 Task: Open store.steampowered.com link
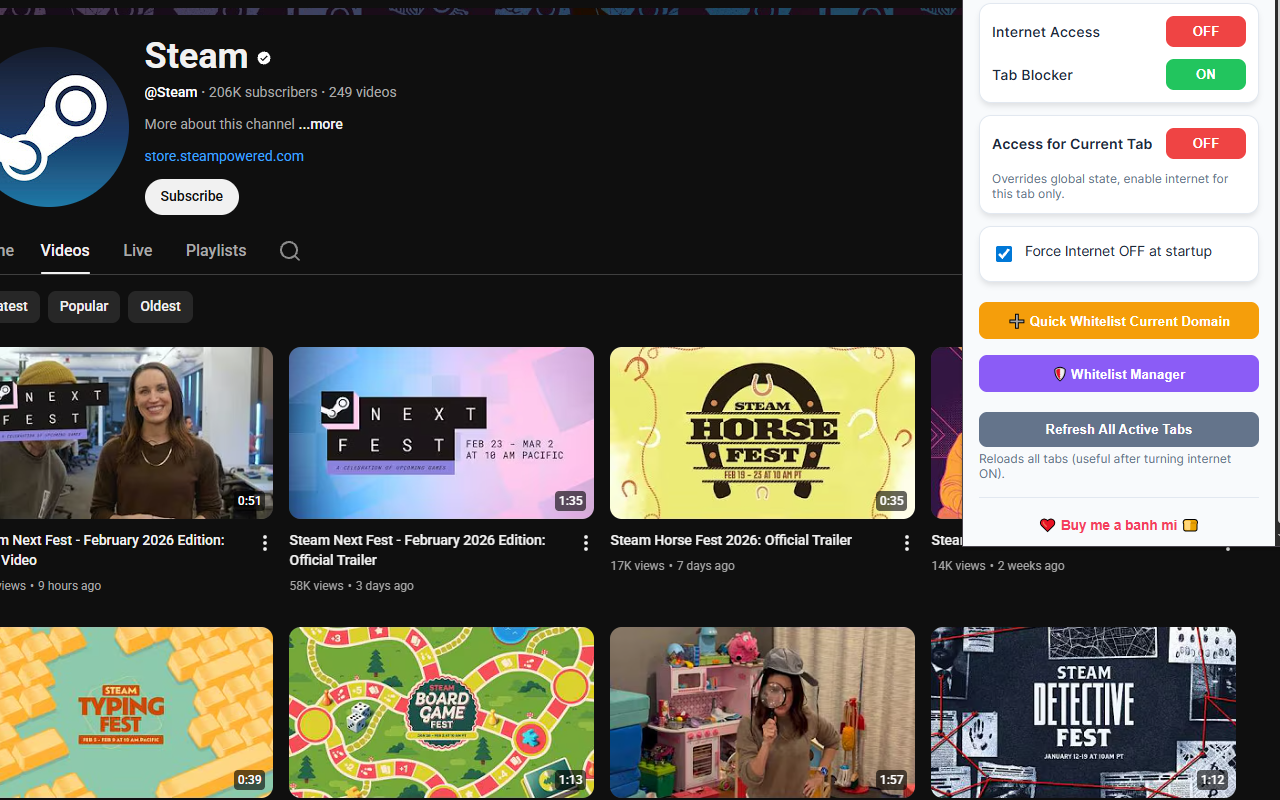[224, 156]
